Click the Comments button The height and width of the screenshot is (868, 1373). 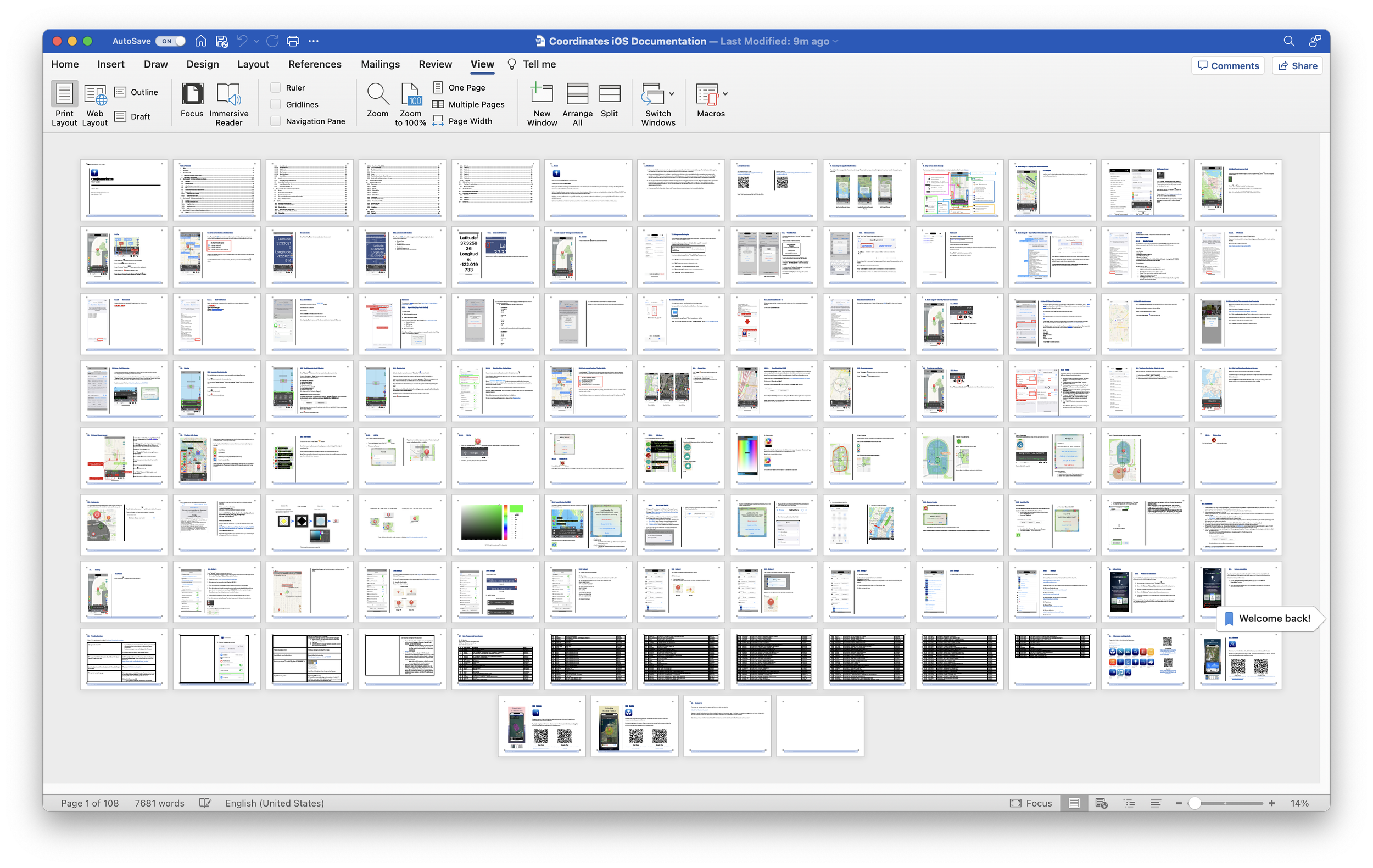(1227, 65)
